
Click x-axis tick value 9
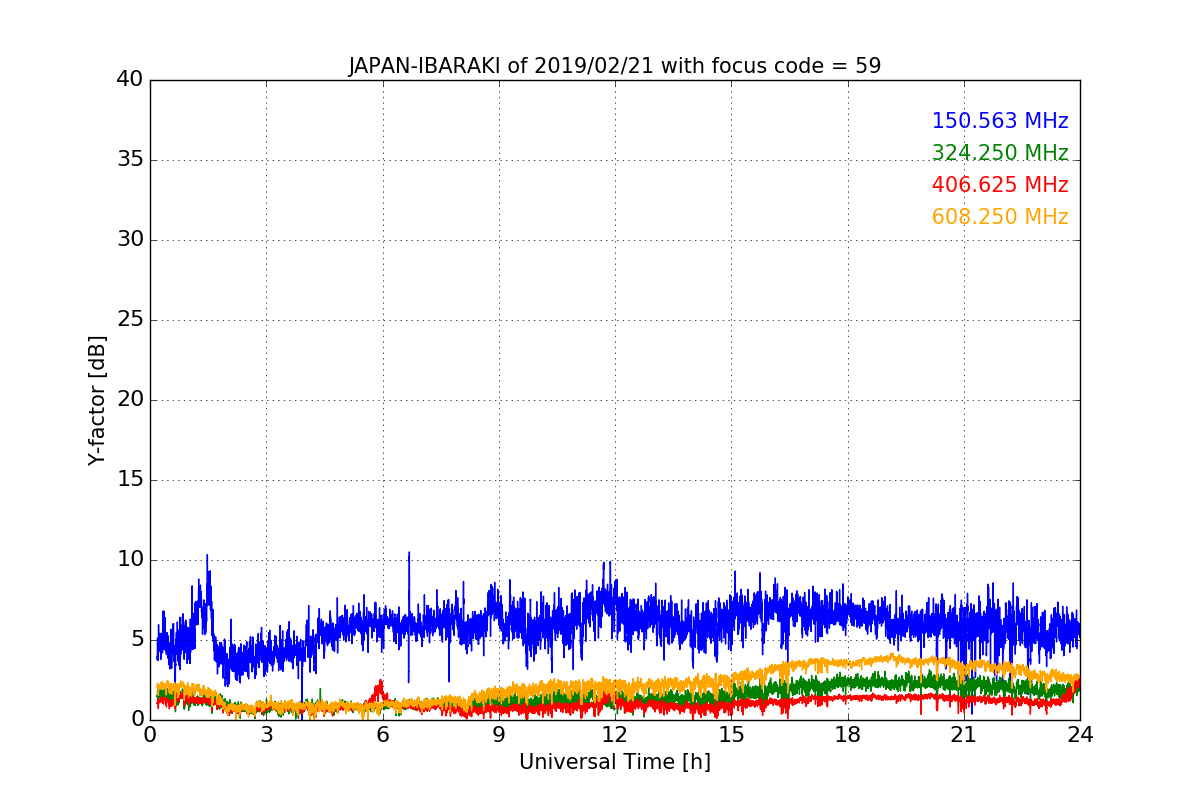[x=499, y=735]
